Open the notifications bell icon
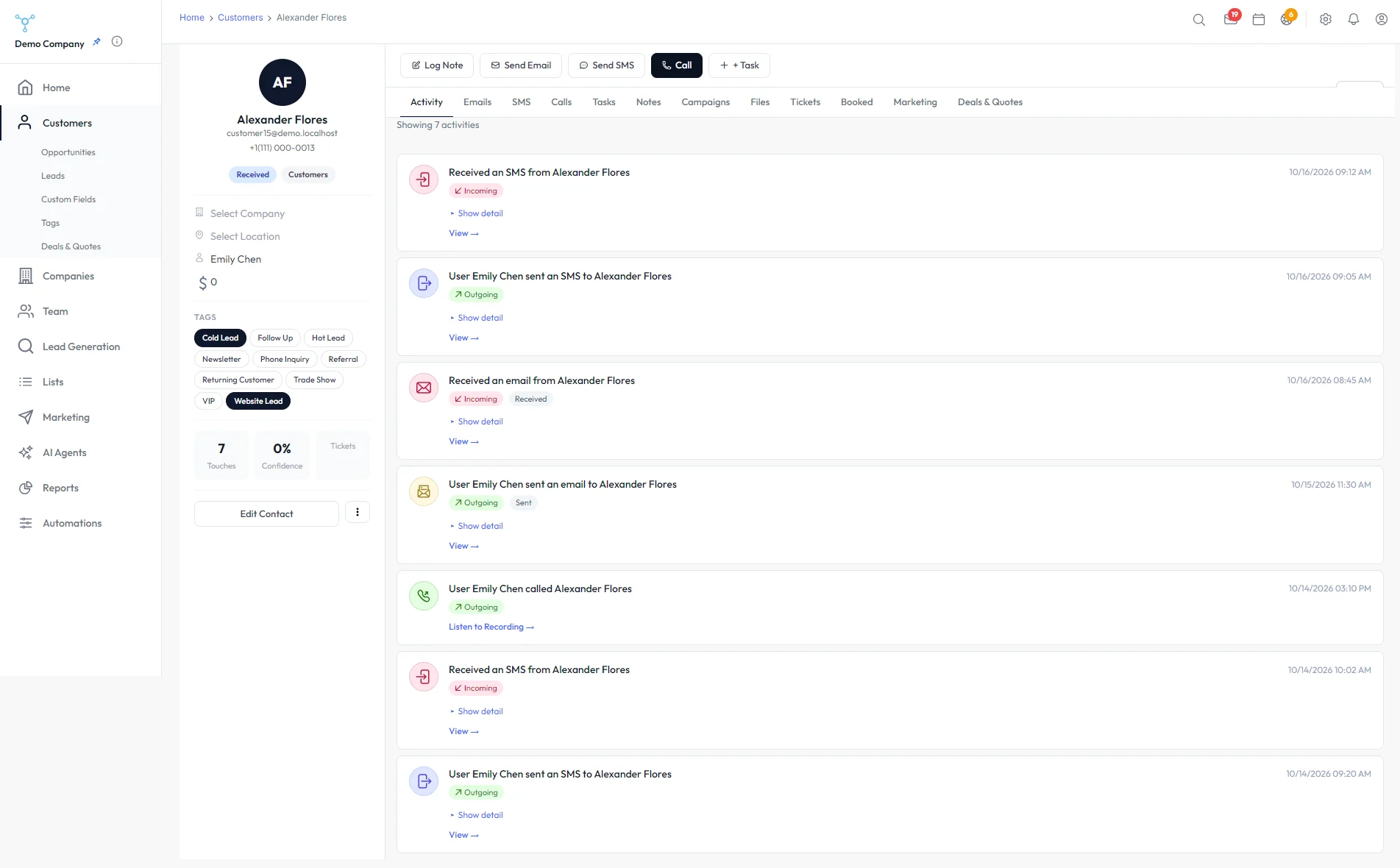Image resolution: width=1400 pixels, height=868 pixels. click(x=1354, y=20)
